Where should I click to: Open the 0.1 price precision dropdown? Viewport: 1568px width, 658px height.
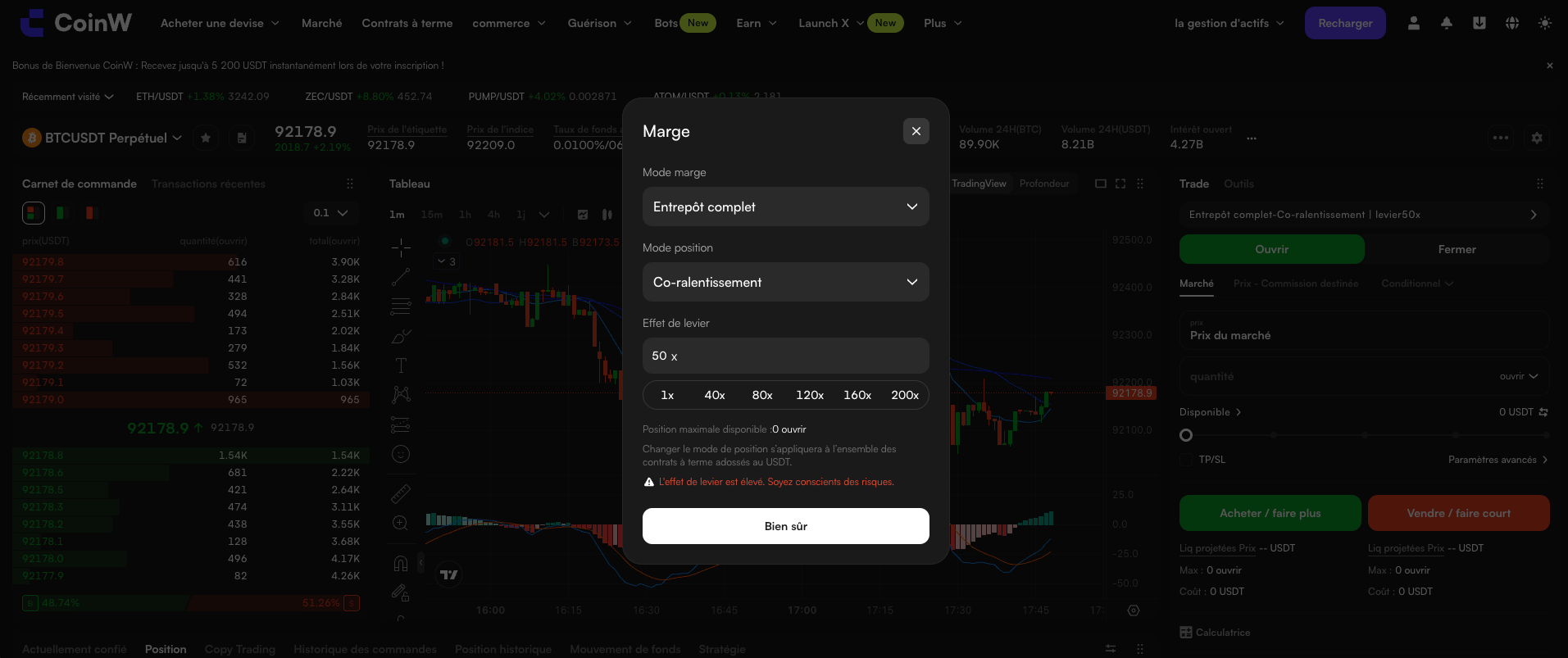[x=330, y=213]
